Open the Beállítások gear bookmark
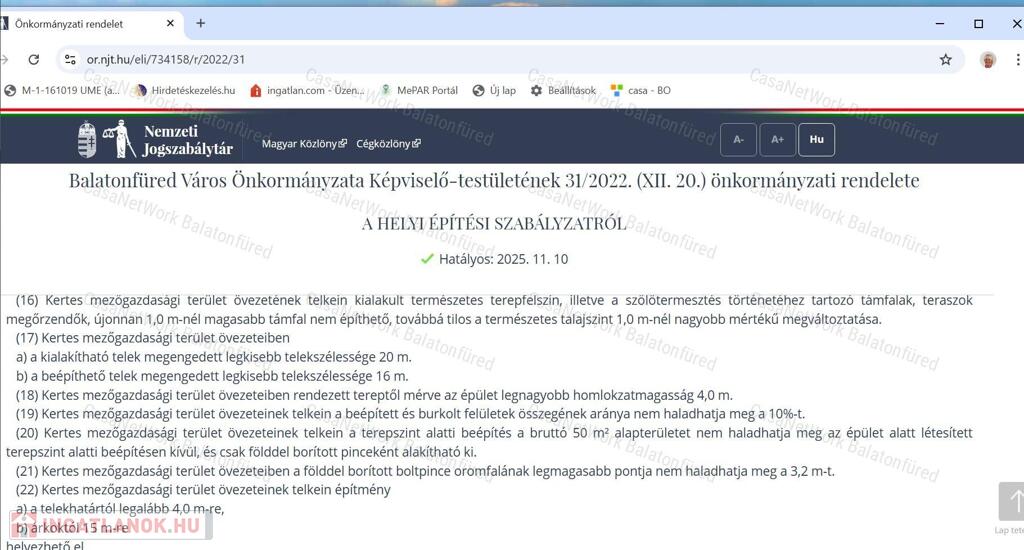Image resolution: width=1024 pixels, height=550 pixels. click(563, 90)
